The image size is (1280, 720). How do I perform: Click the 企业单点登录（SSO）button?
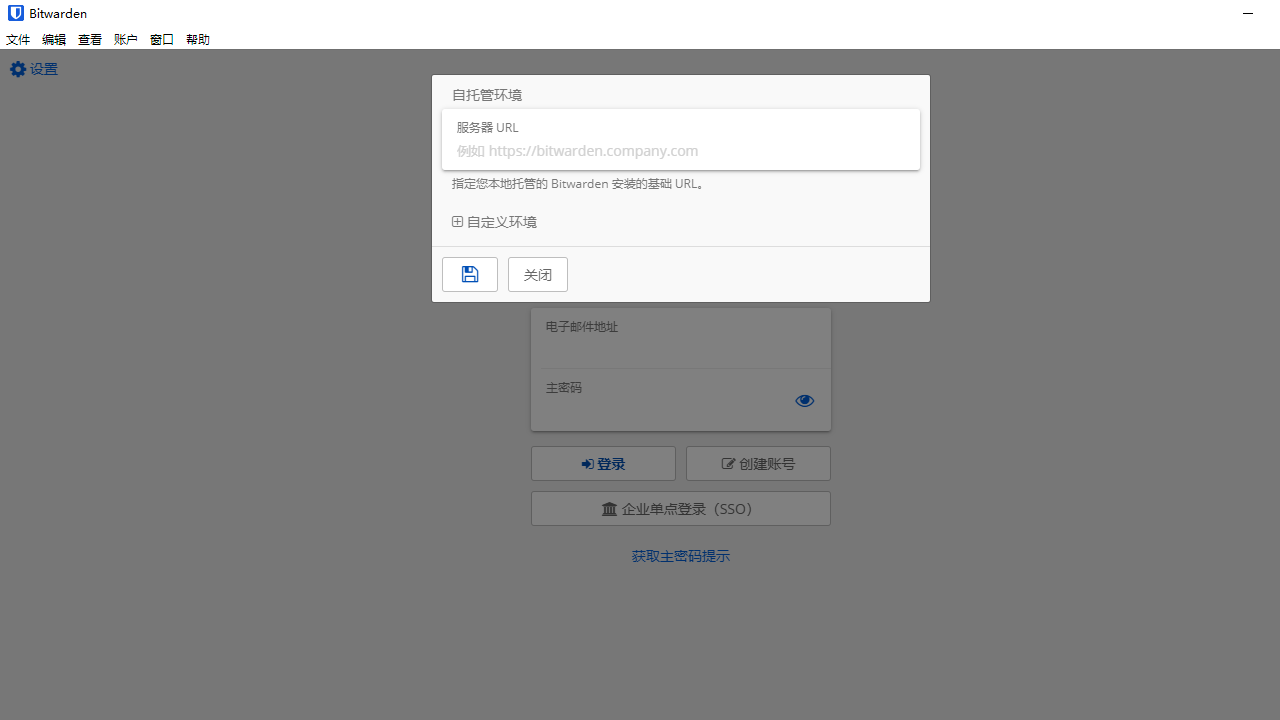[x=680, y=508]
